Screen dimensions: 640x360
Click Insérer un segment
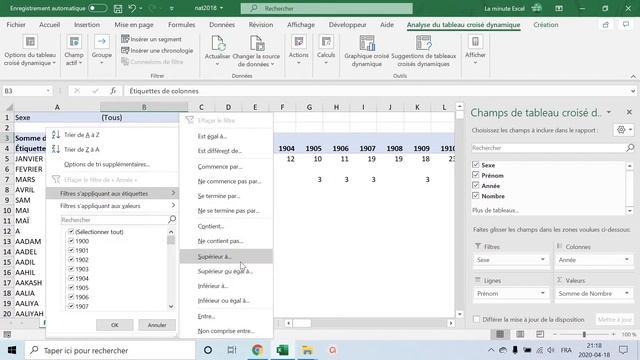(151, 39)
